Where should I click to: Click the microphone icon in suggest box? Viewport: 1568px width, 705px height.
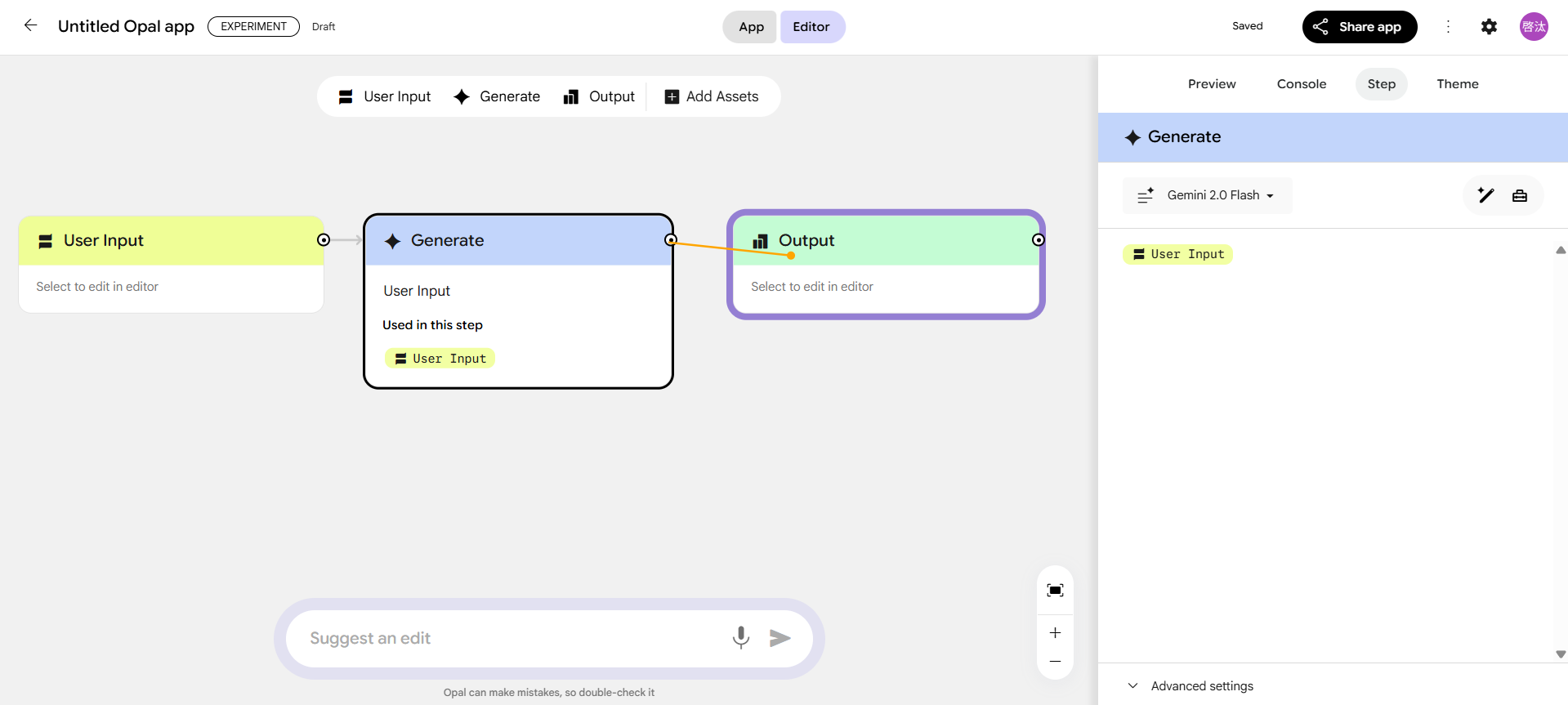click(x=740, y=637)
